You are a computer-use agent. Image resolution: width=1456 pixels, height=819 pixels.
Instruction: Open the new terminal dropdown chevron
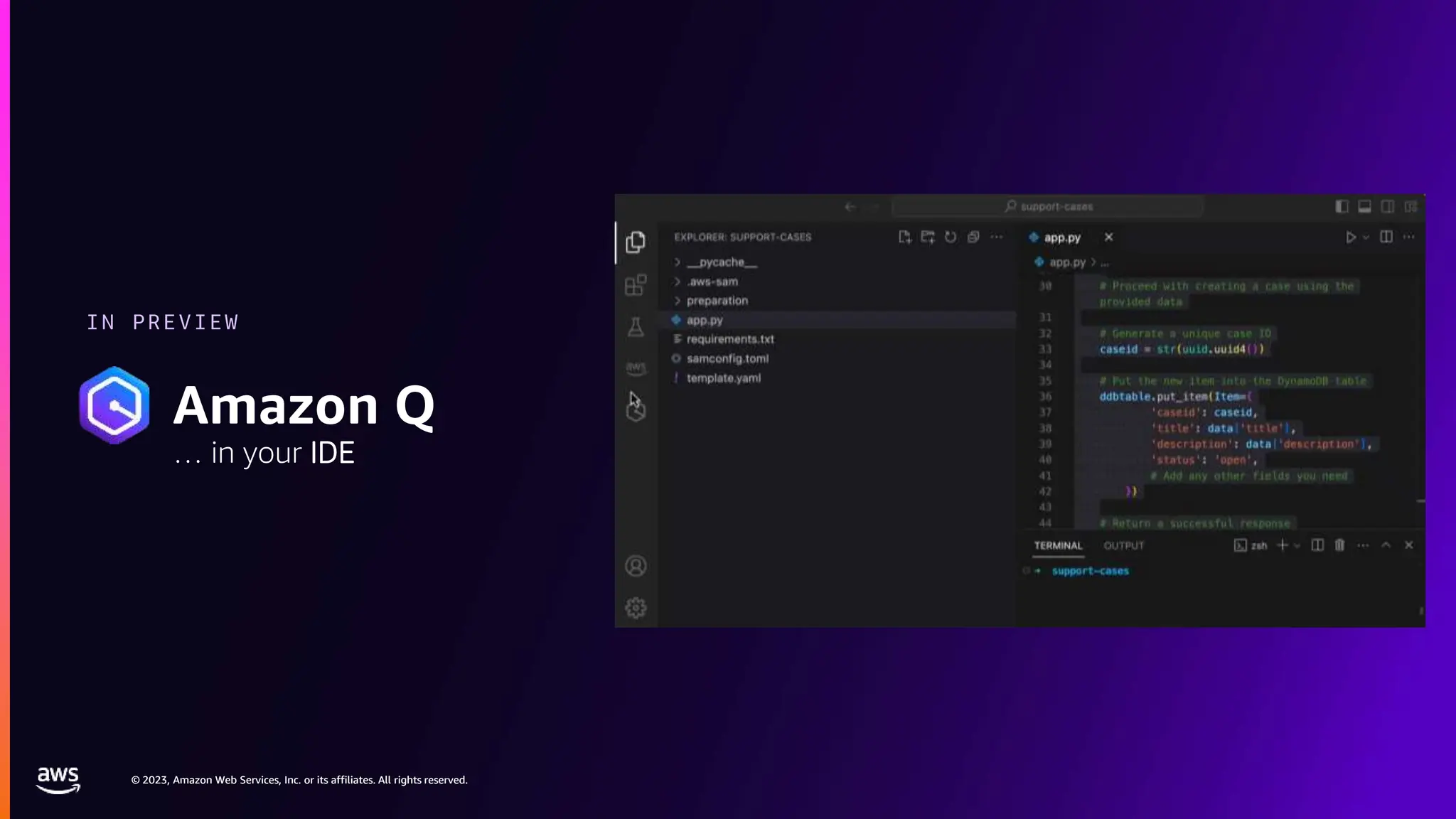pos(1297,546)
